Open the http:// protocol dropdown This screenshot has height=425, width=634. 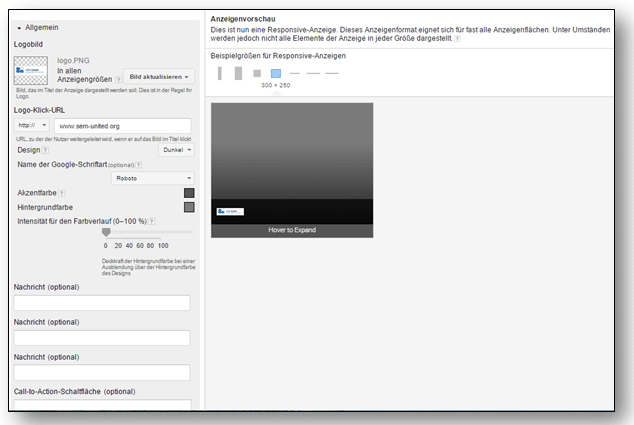(32, 125)
